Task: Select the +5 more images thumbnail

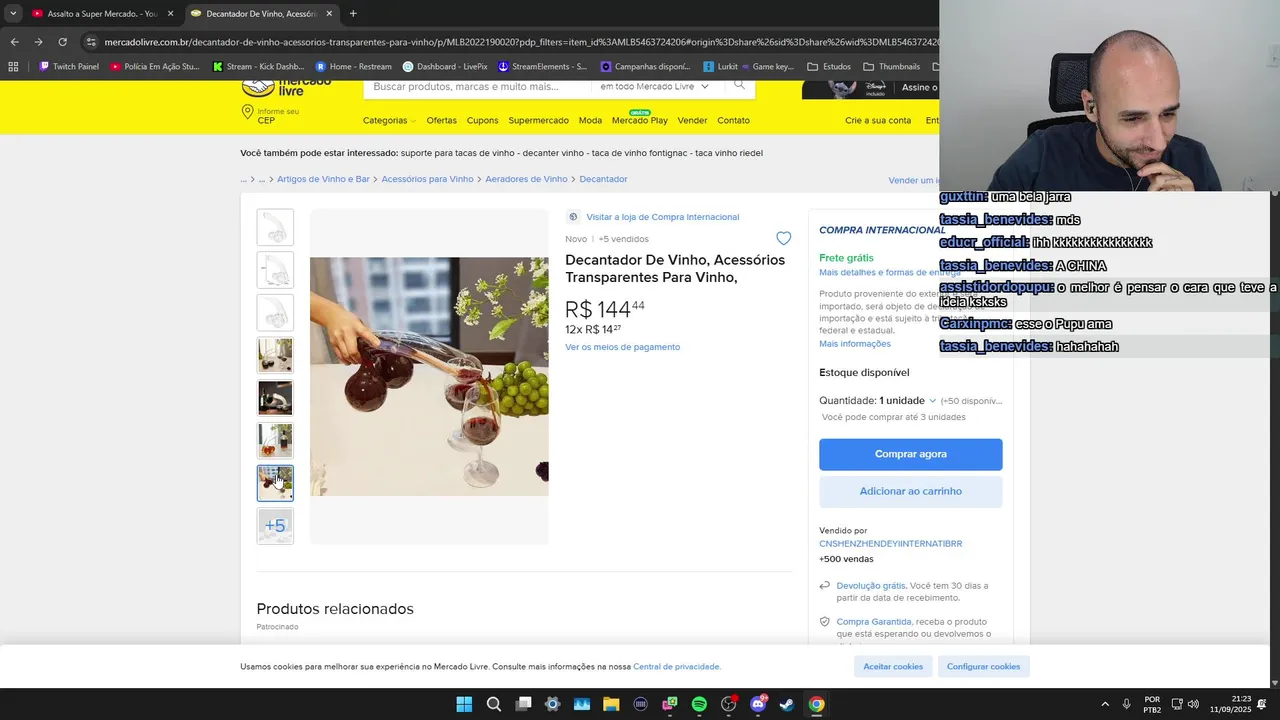Action: coord(275,526)
